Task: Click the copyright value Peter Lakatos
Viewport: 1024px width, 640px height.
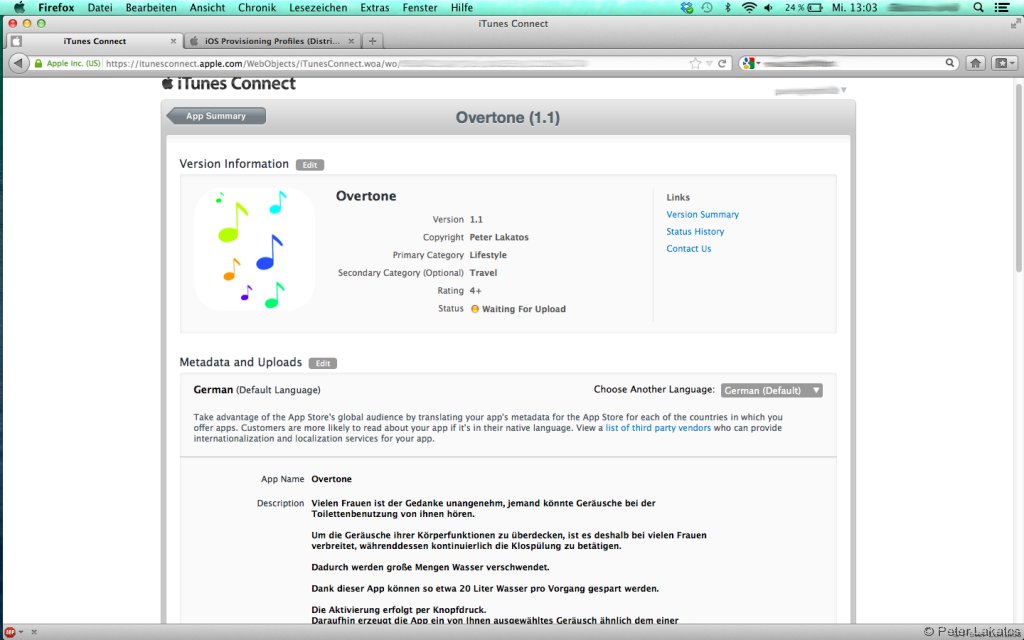Action: pos(499,237)
